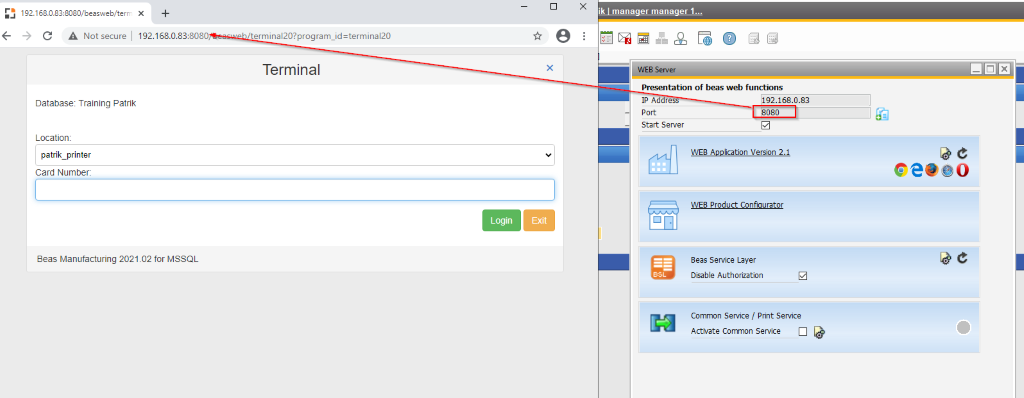The image size is (1024, 398).
Task: Click the Port field showing 8080
Action: click(816, 113)
